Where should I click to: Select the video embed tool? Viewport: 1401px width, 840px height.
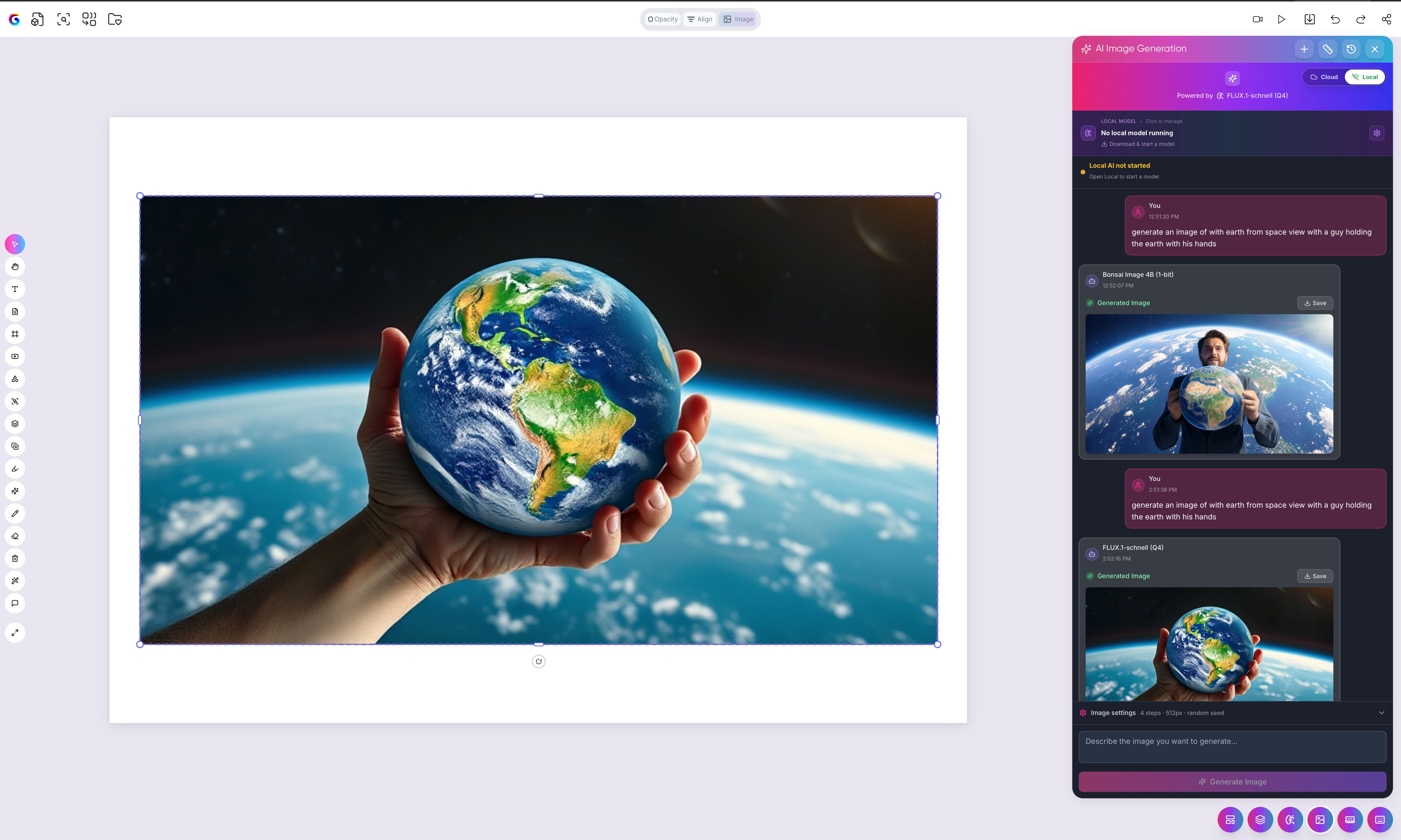(15, 357)
